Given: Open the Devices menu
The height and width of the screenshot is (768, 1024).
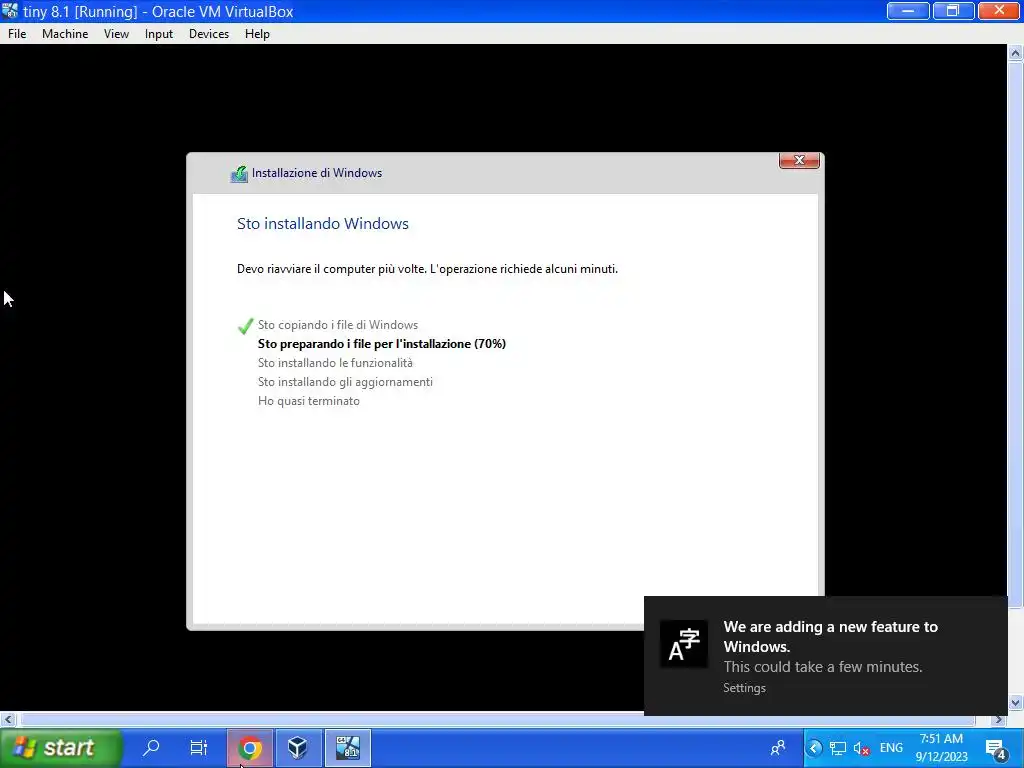Looking at the screenshot, I should click(x=209, y=34).
